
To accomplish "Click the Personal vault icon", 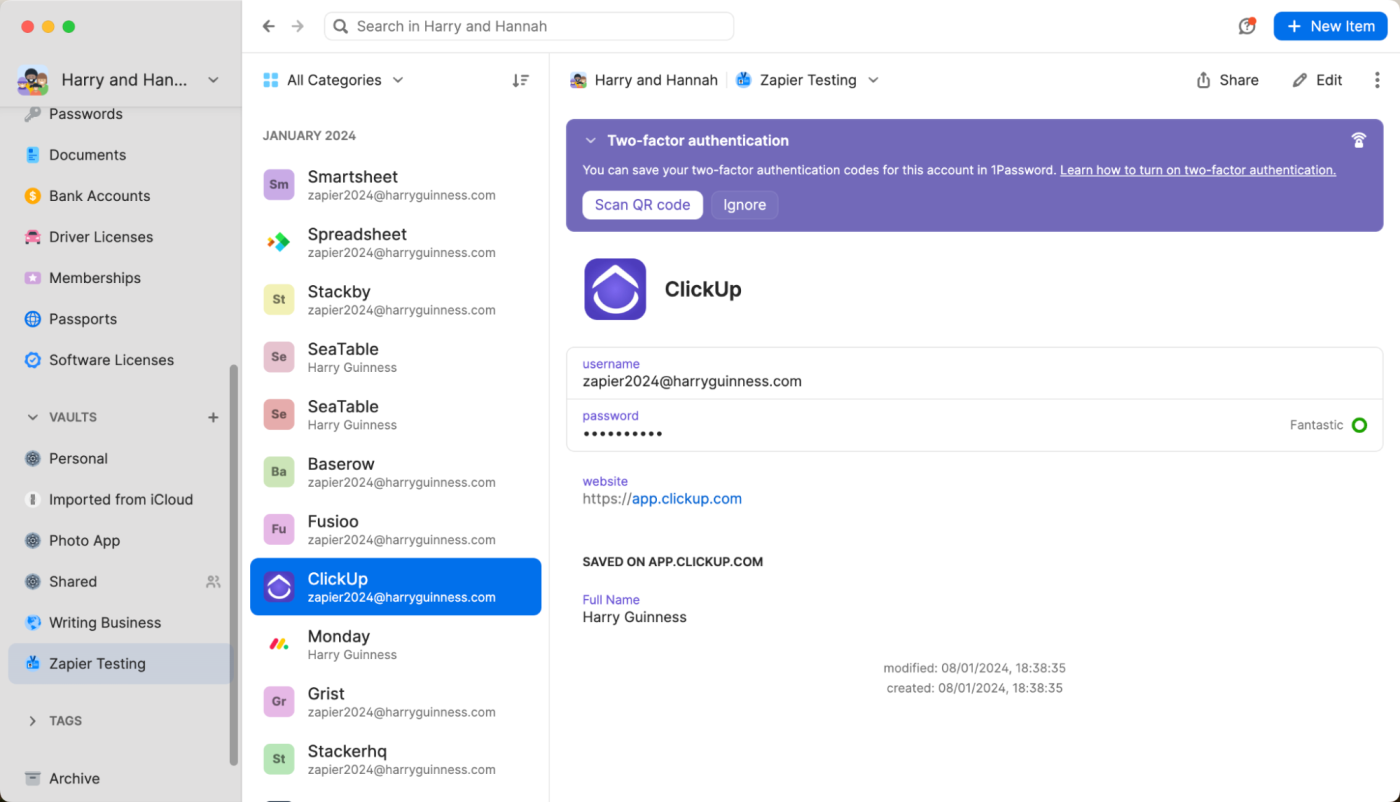I will pos(33,458).
